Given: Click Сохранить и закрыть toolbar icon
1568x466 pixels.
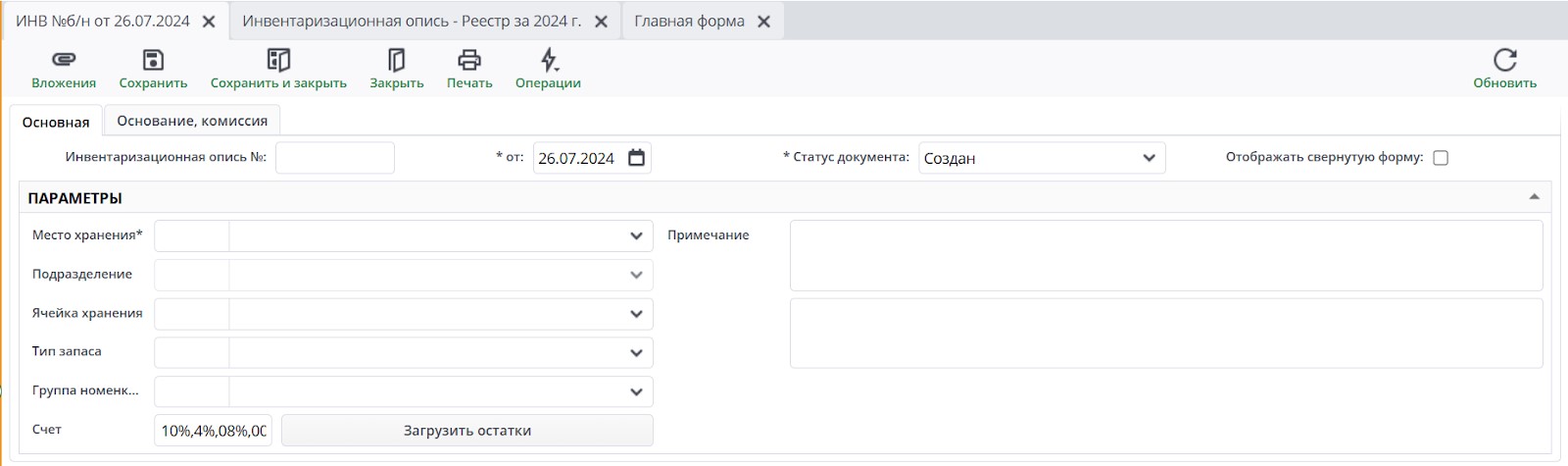Looking at the screenshot, I should [278, 61].
